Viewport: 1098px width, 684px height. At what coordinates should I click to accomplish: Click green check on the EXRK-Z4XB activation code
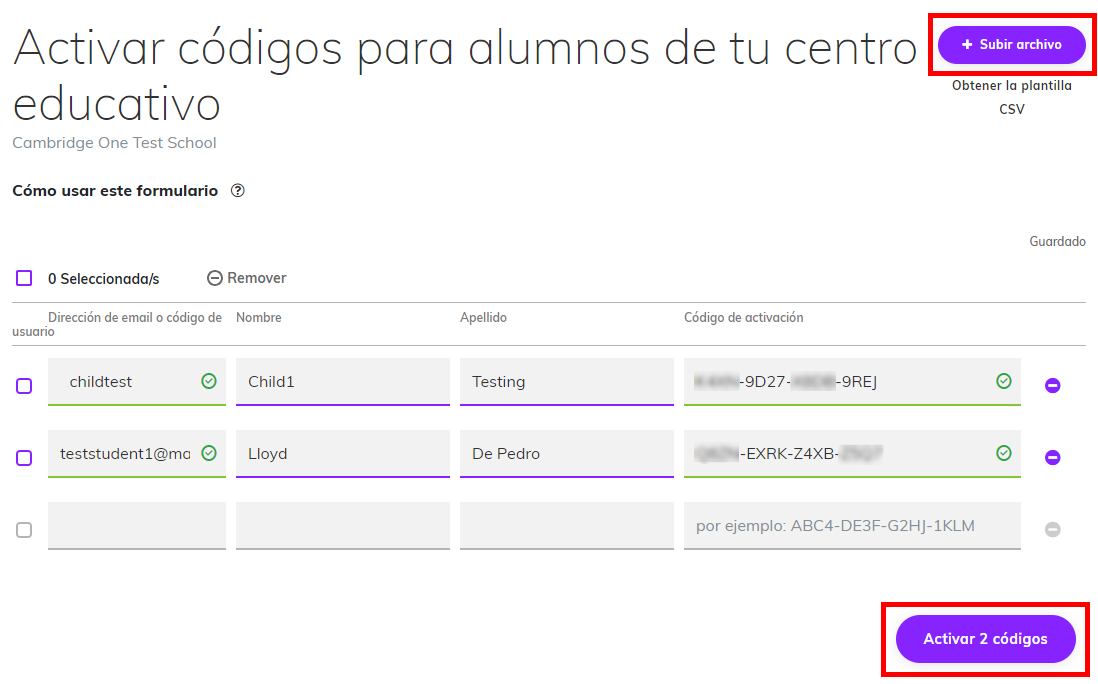1003,453
